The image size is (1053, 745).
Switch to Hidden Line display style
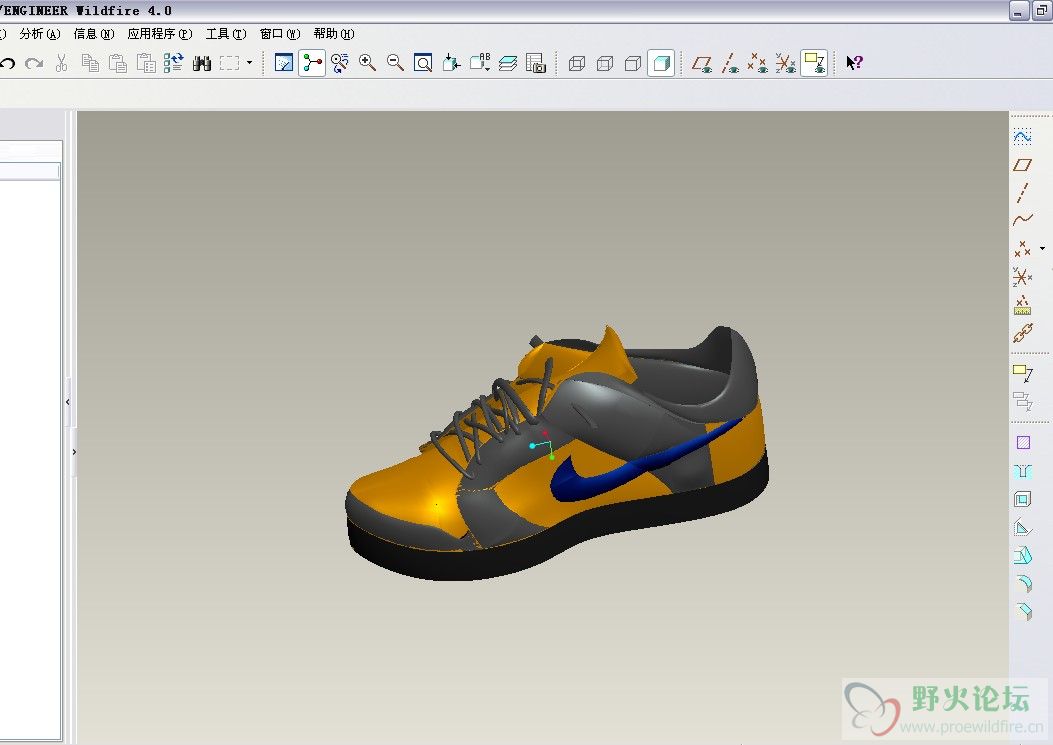pos(605,63)
